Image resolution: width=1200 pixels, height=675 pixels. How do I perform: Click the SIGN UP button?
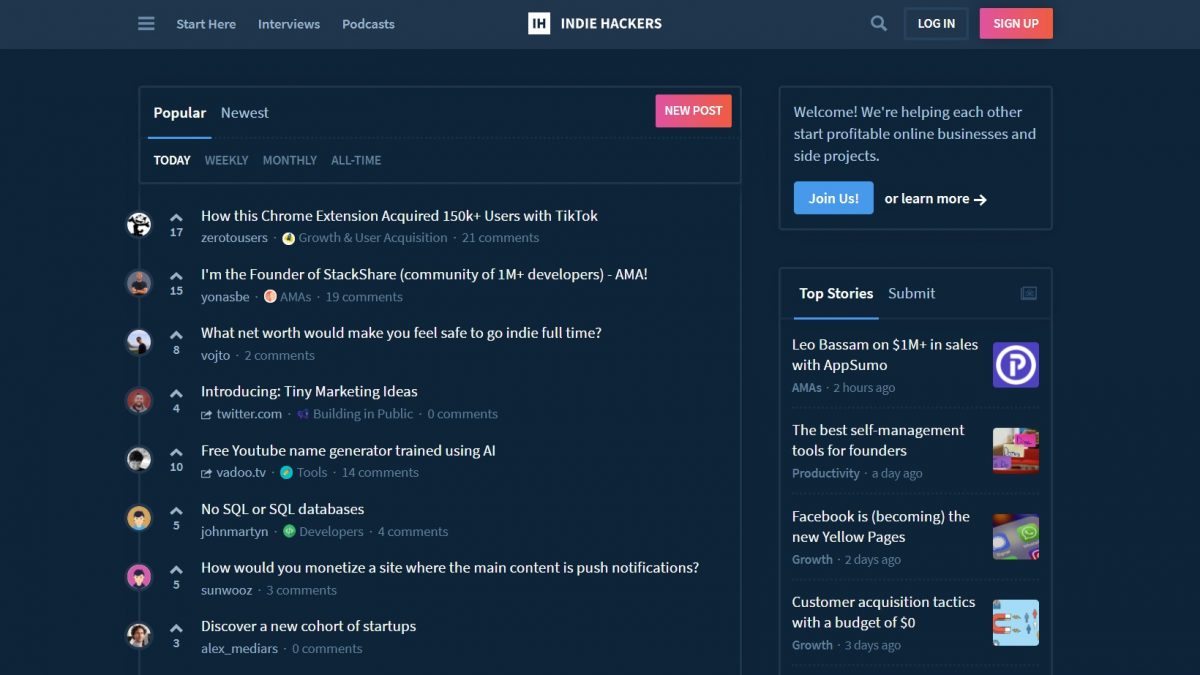click(x=1016, y=23)
